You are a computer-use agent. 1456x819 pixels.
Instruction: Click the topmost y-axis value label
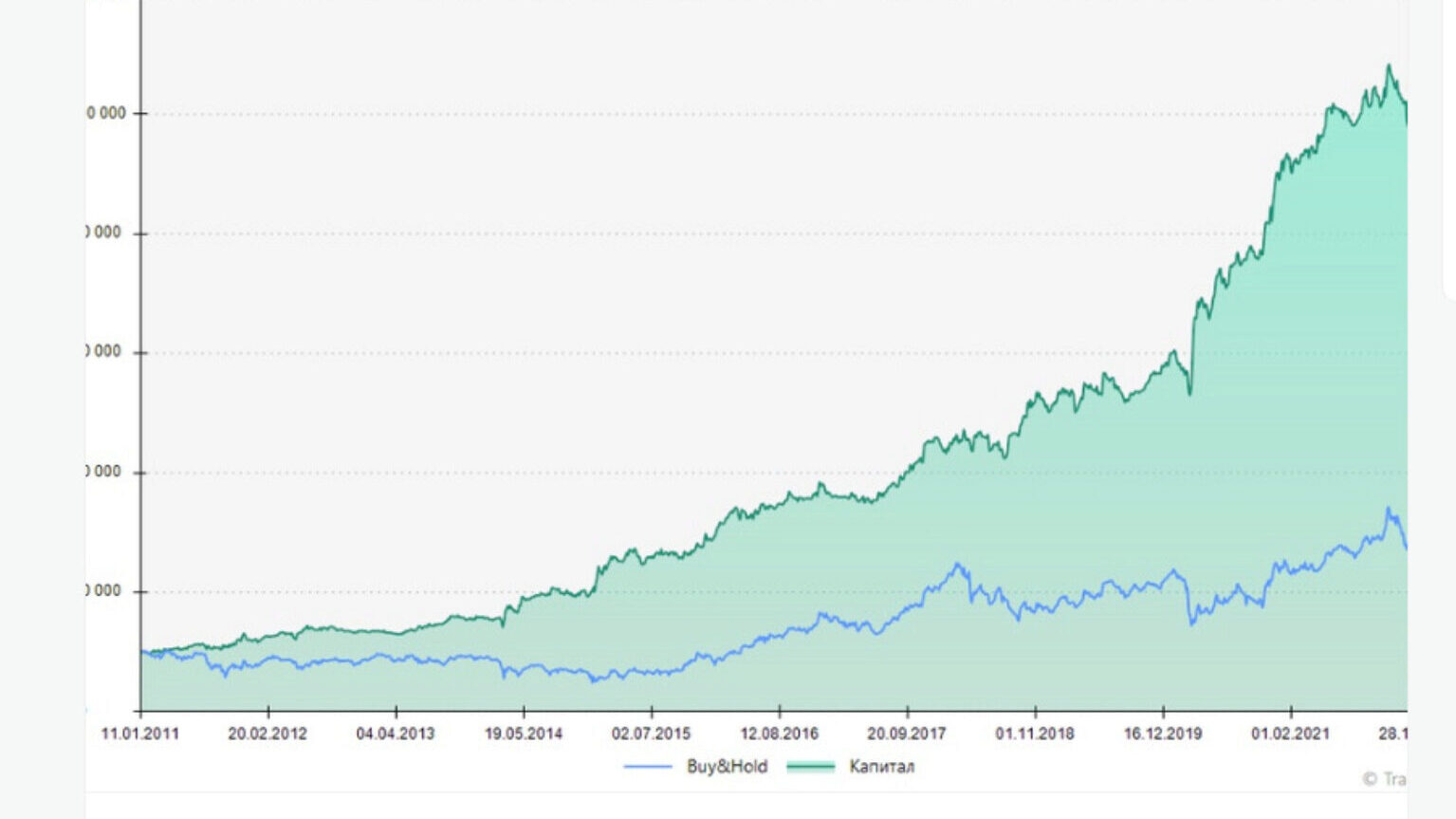[x=106, y=114]
